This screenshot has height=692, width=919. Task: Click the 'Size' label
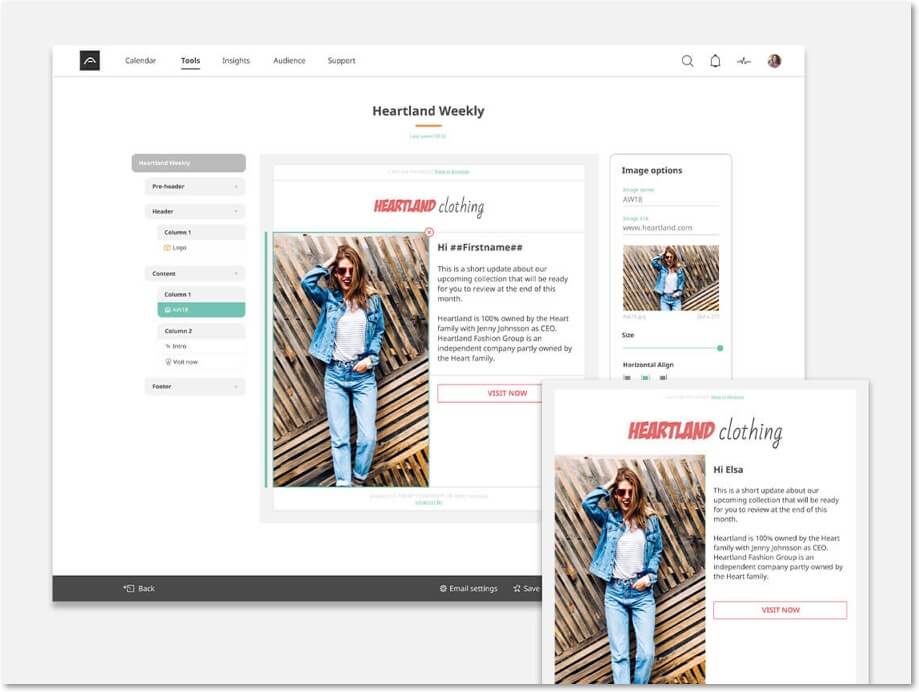[628, 335]
